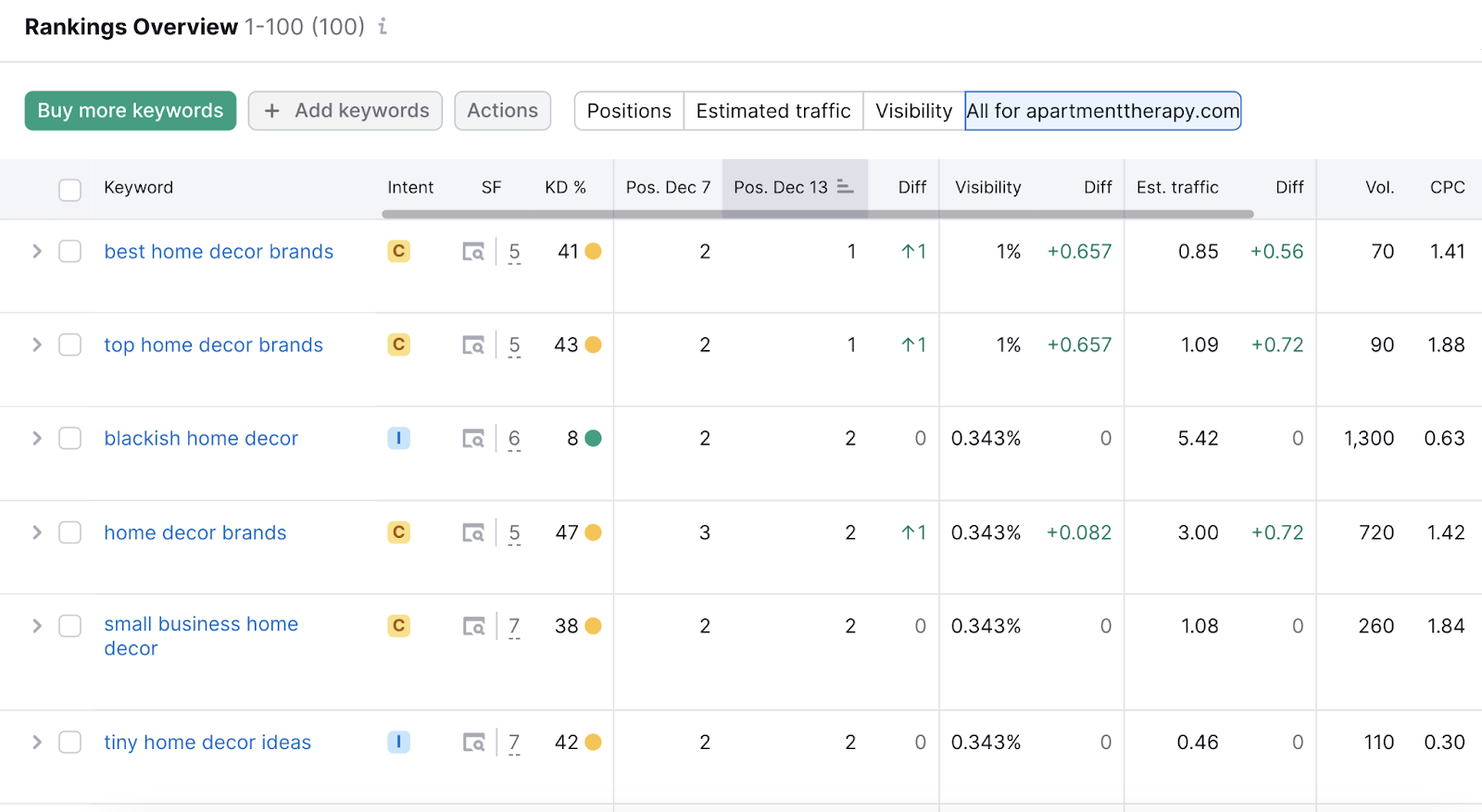This screenshot has width=1482, height=812.
Task: Click the sort icon in Pos. Dec 13 header
Action: point(845,187)
